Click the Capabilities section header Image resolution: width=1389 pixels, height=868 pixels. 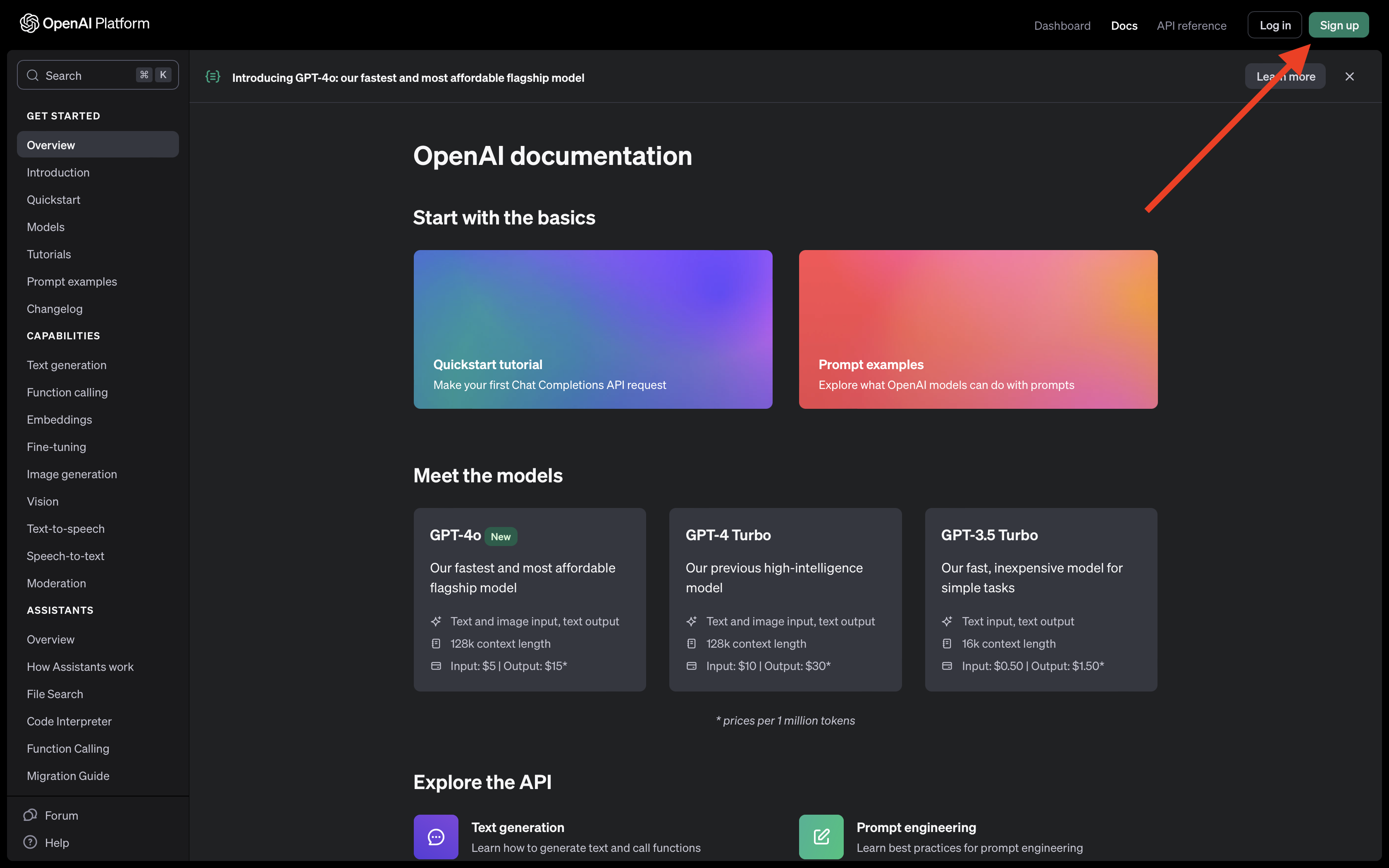point(63,335)
